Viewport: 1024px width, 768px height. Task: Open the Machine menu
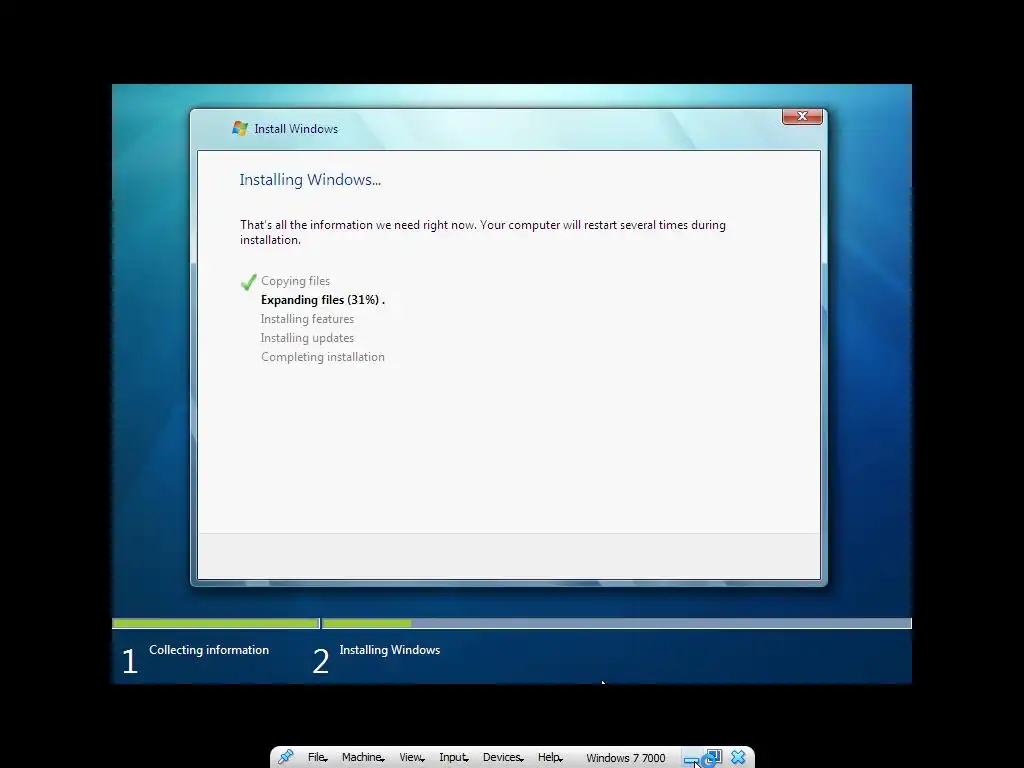[363, 757]
